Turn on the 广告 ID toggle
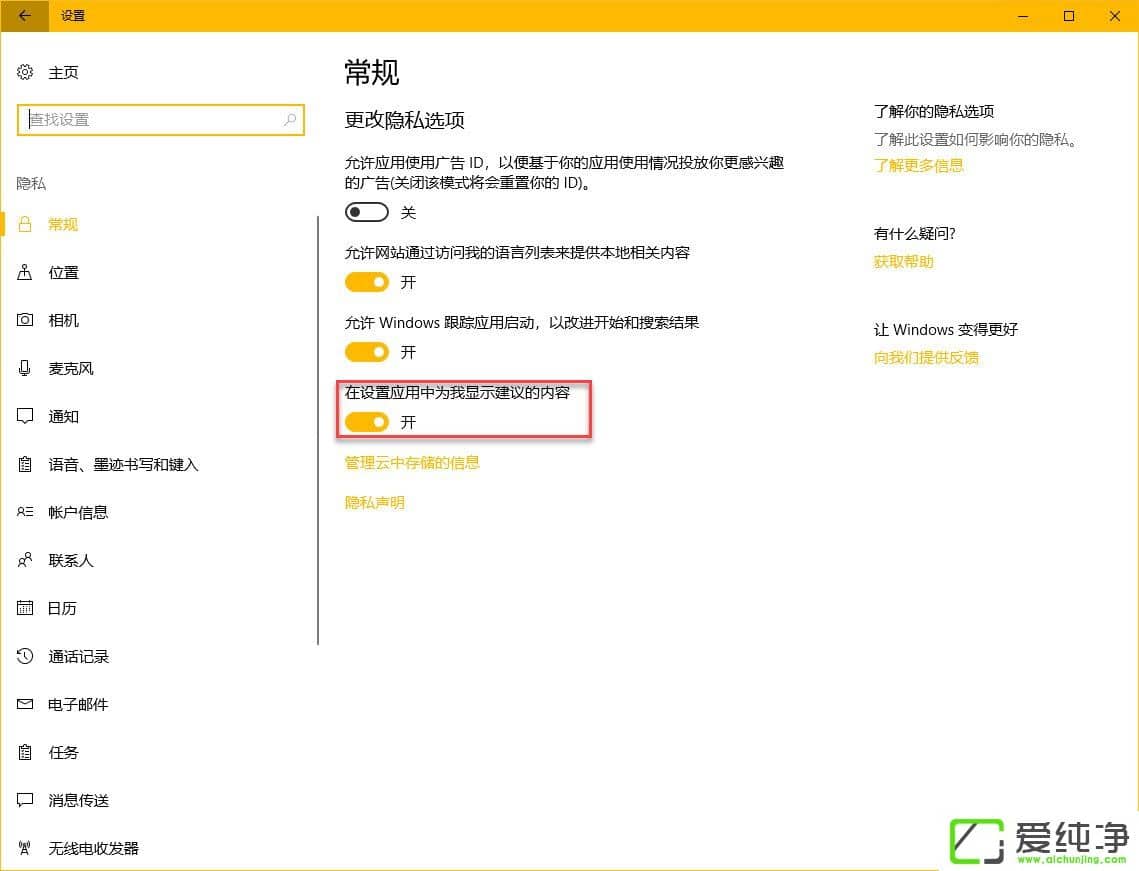The image size is (1139, 871). tap(366, 212)
